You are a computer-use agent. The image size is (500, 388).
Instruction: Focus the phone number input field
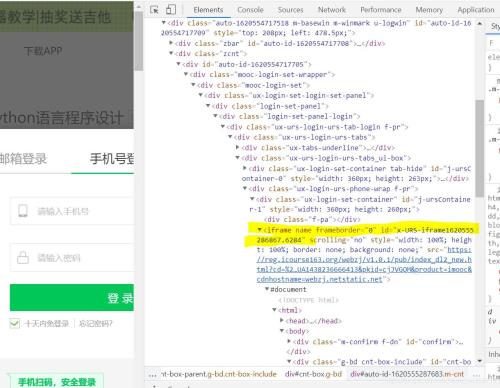72,211
